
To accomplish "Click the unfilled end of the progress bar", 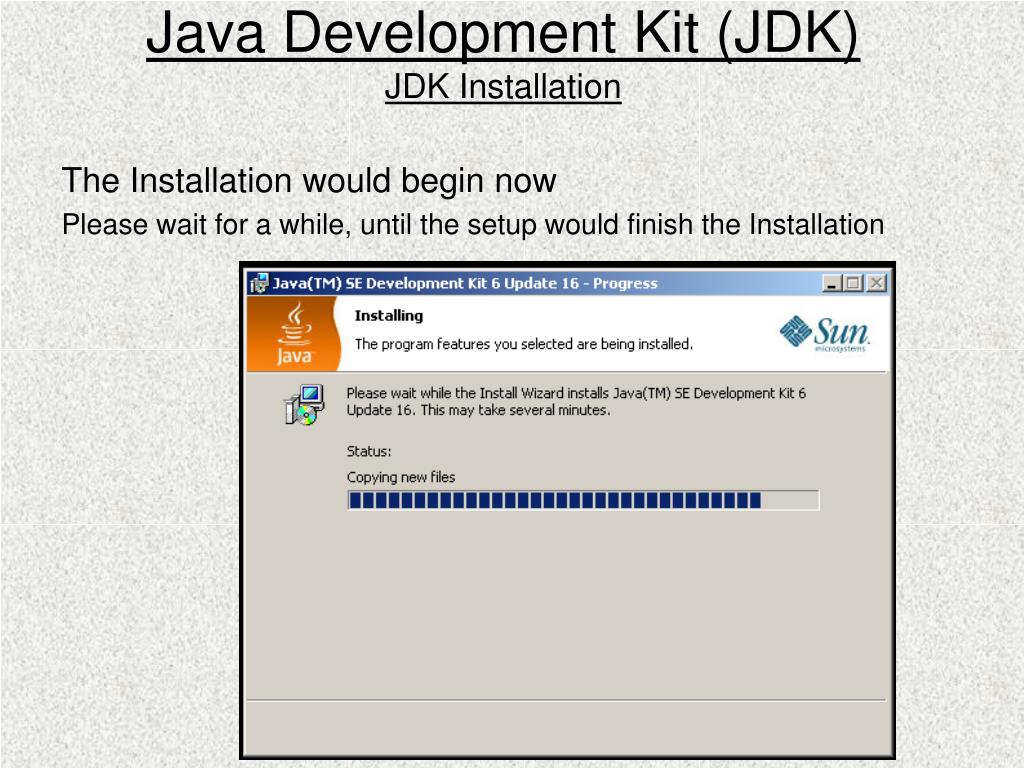I will [x=790, y=500].
